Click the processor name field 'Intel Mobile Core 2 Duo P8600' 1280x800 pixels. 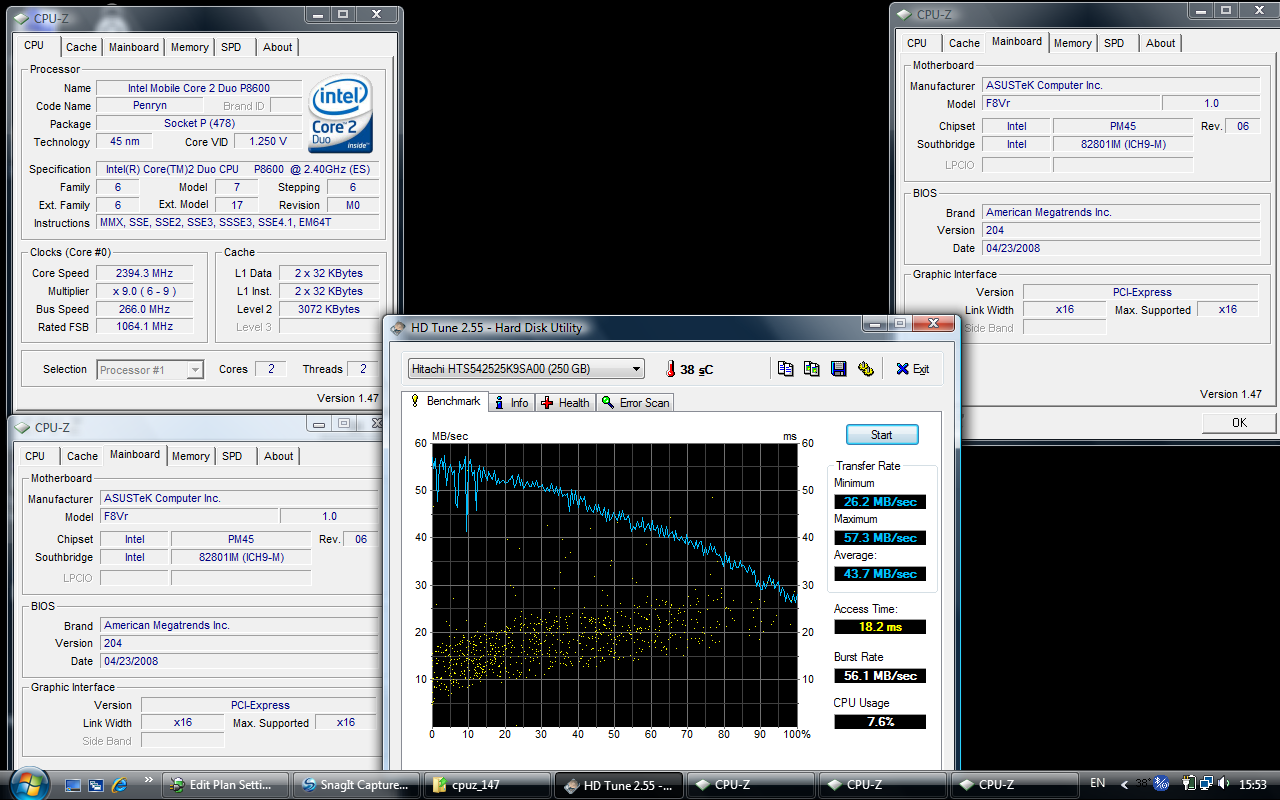tap(198, 88)
